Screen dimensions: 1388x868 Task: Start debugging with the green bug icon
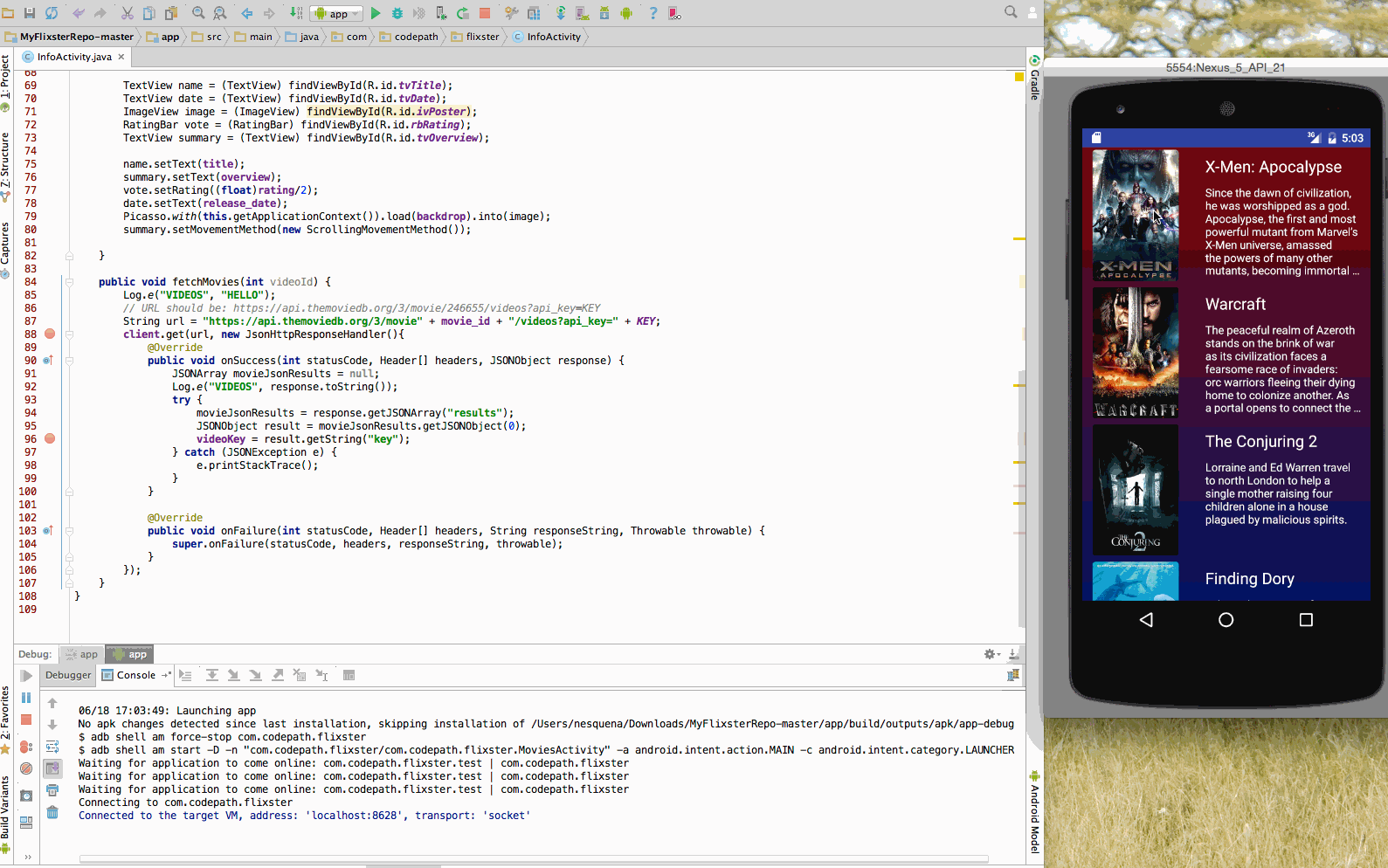pos(397,13)
